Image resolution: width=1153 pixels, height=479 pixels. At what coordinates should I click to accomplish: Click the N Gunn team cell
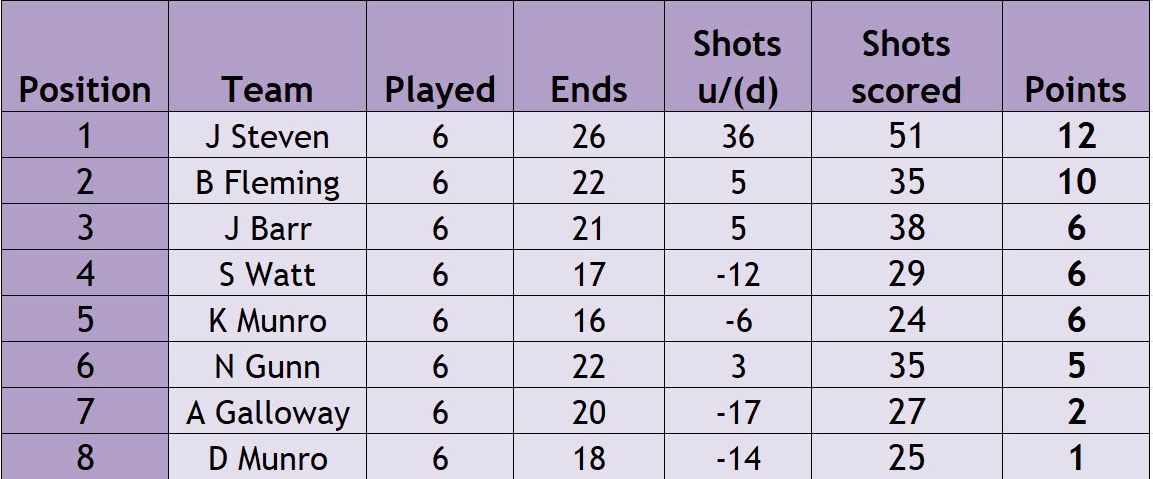268,365
